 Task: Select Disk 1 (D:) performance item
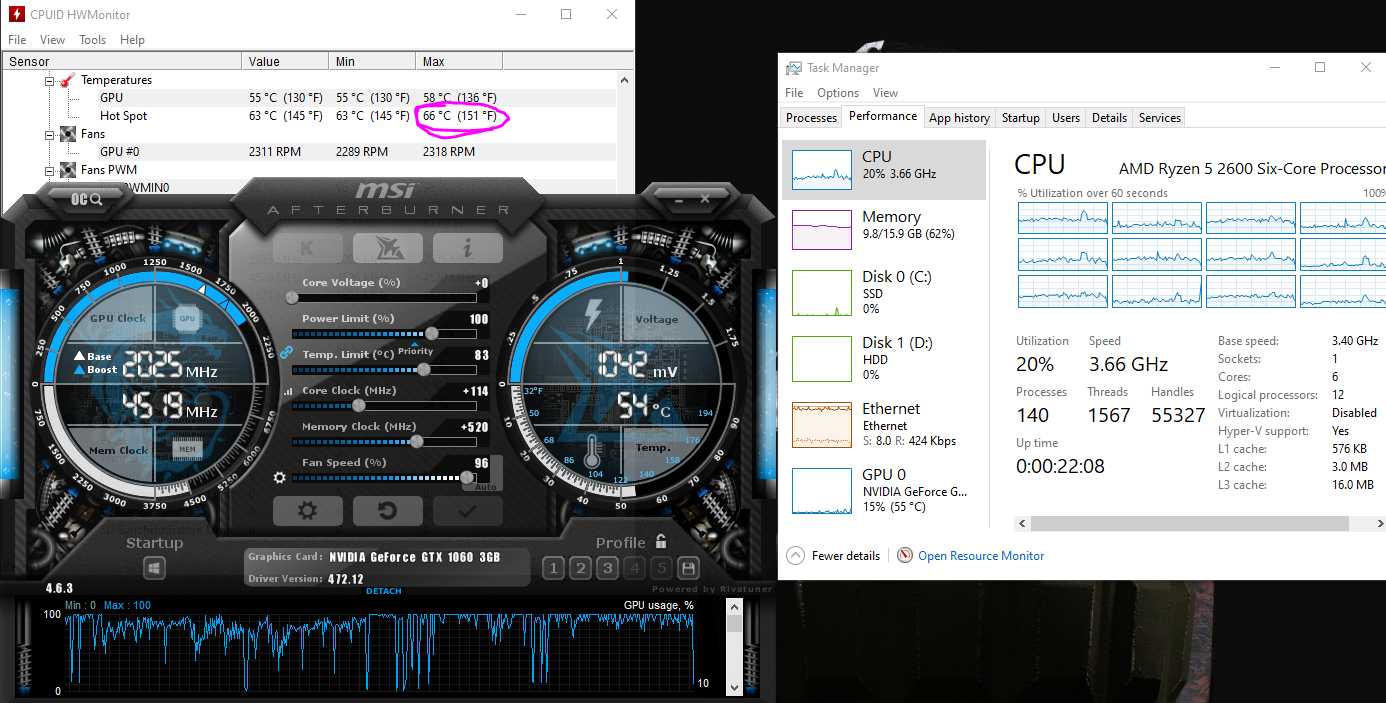[882, 358]
